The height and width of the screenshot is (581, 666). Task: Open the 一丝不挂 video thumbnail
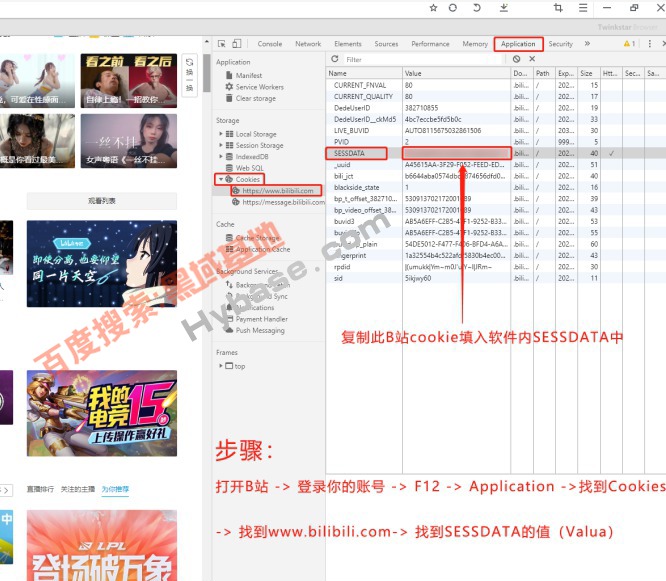pos(129,141)
